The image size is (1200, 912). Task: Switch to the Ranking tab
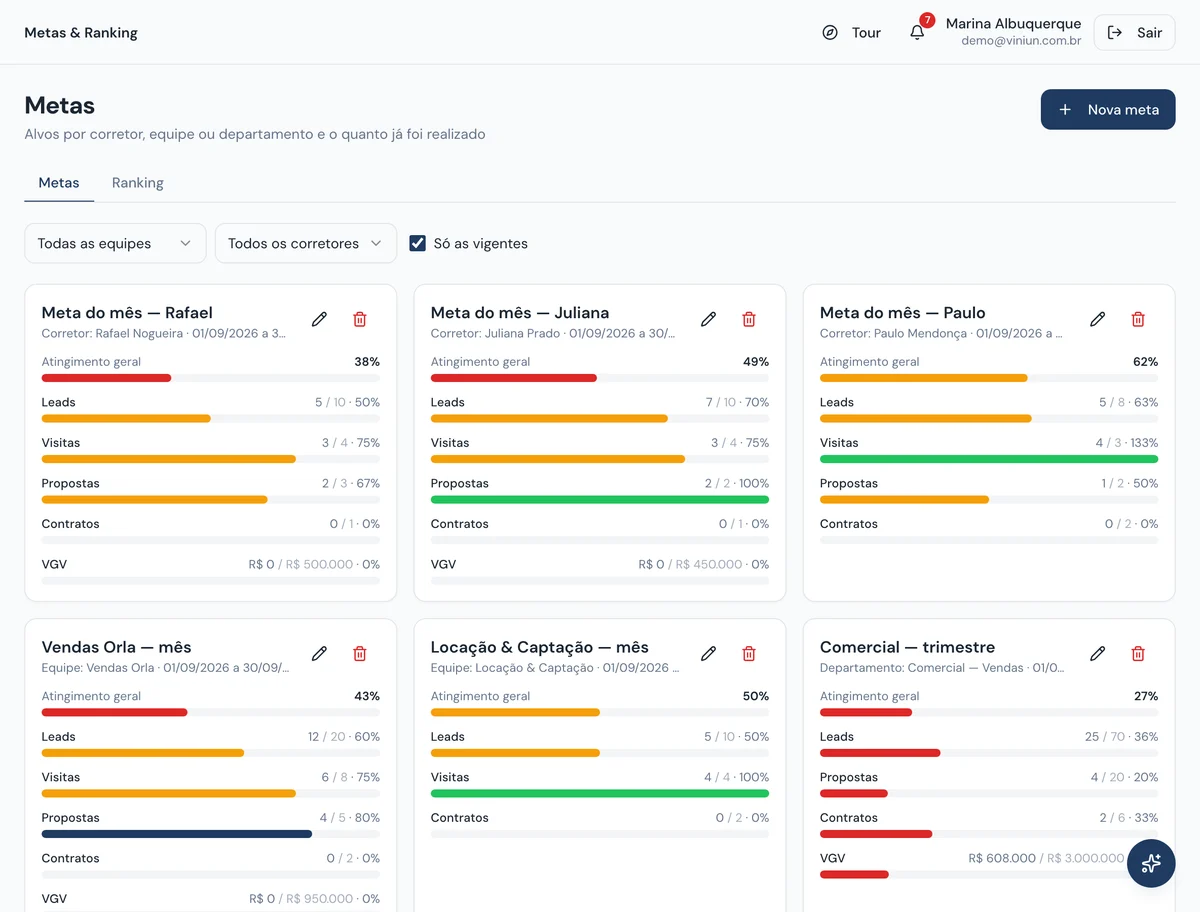coord(138,183)
